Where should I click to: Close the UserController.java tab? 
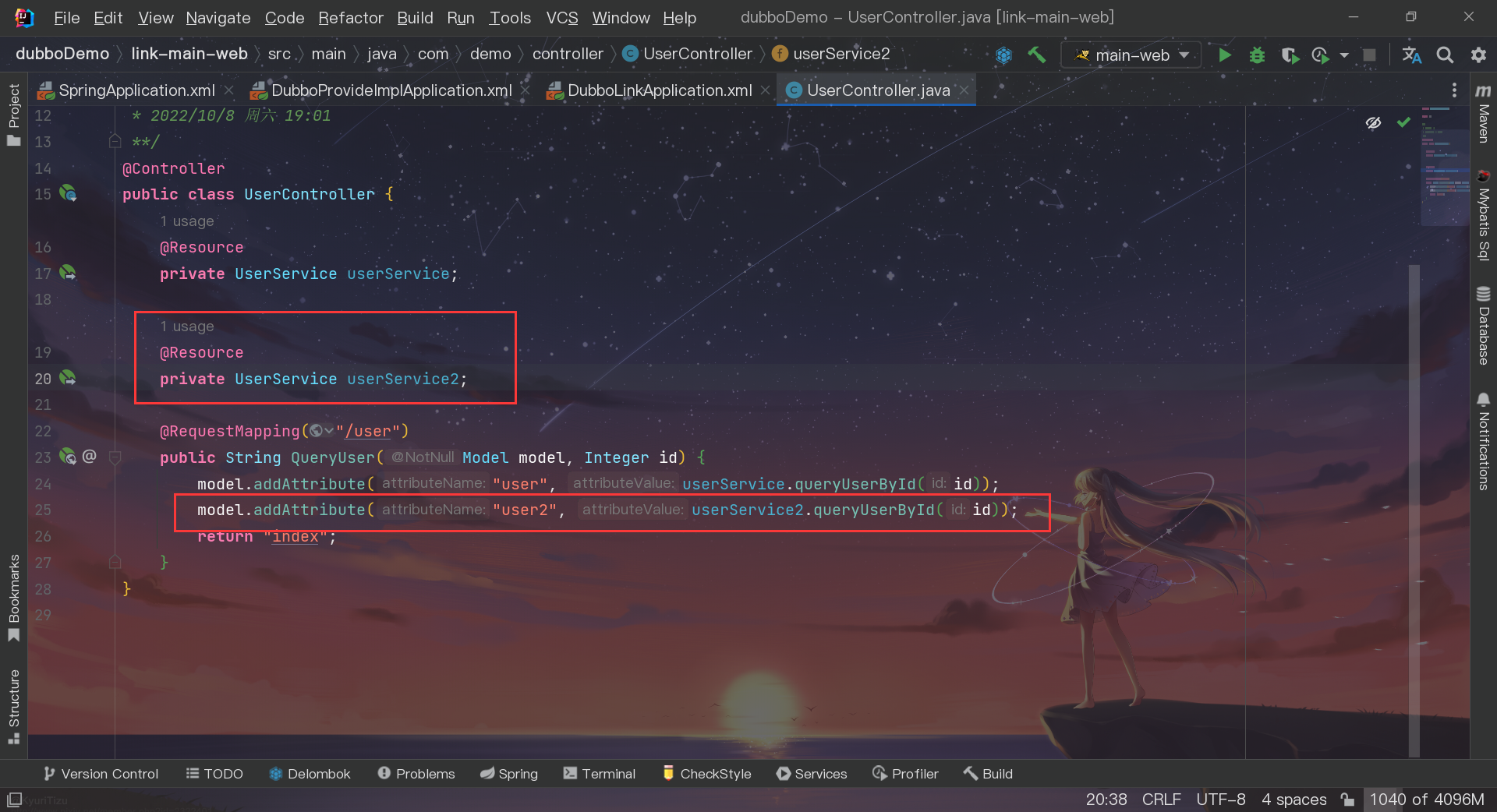tap(964, 90)
